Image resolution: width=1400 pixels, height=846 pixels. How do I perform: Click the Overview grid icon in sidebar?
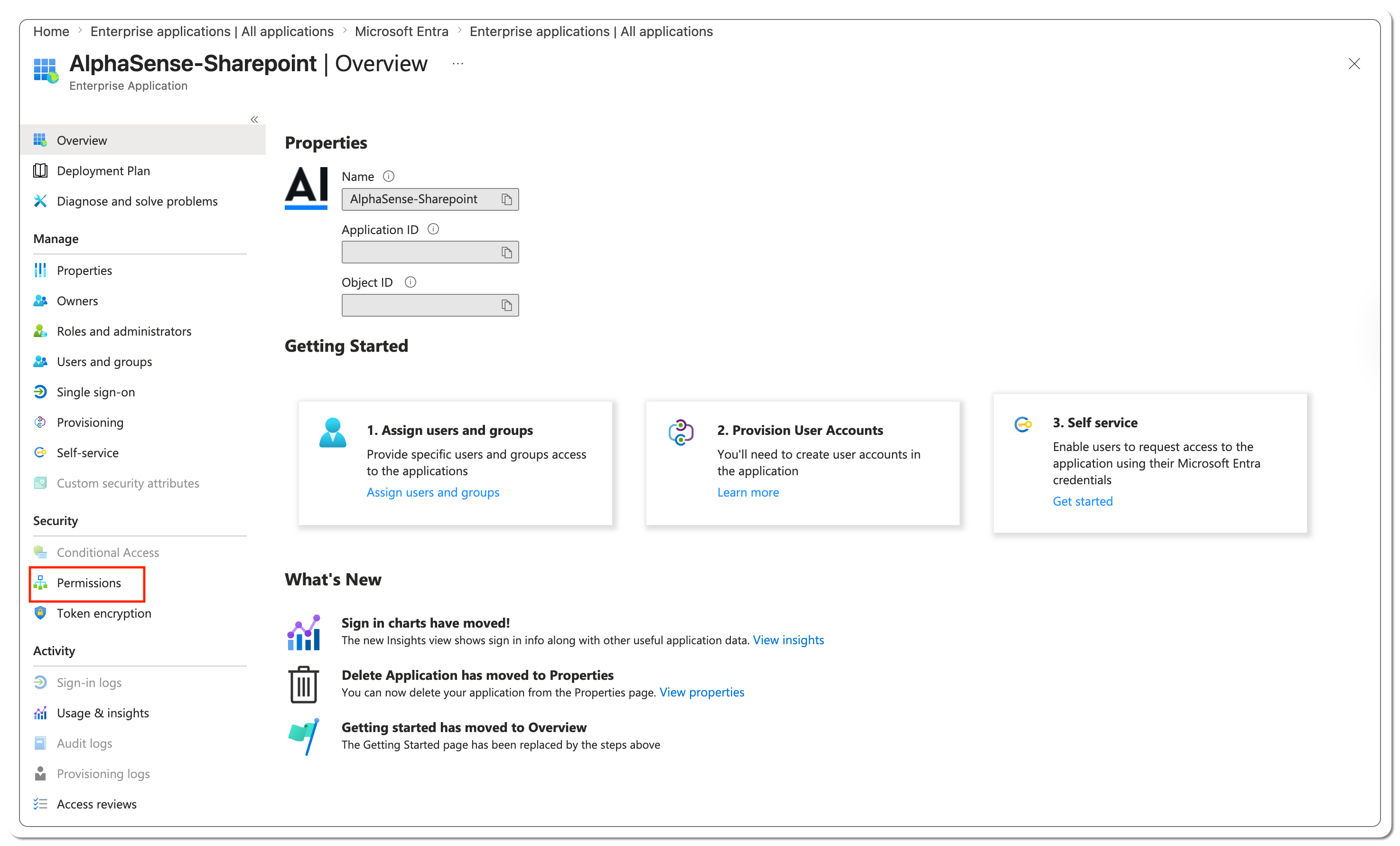tap(40, 140)
